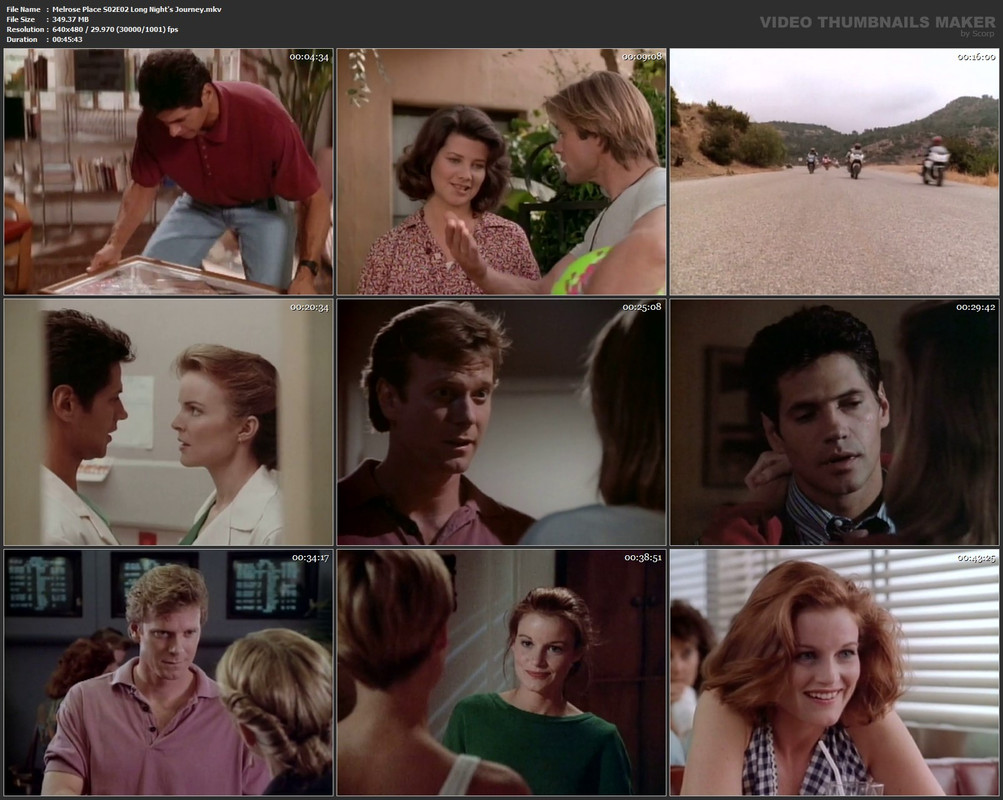This screenshot has width=1003, height=800.
Task: Click the thumbnail timestamped 00:25:08
Action: click(x=502, y=422)
